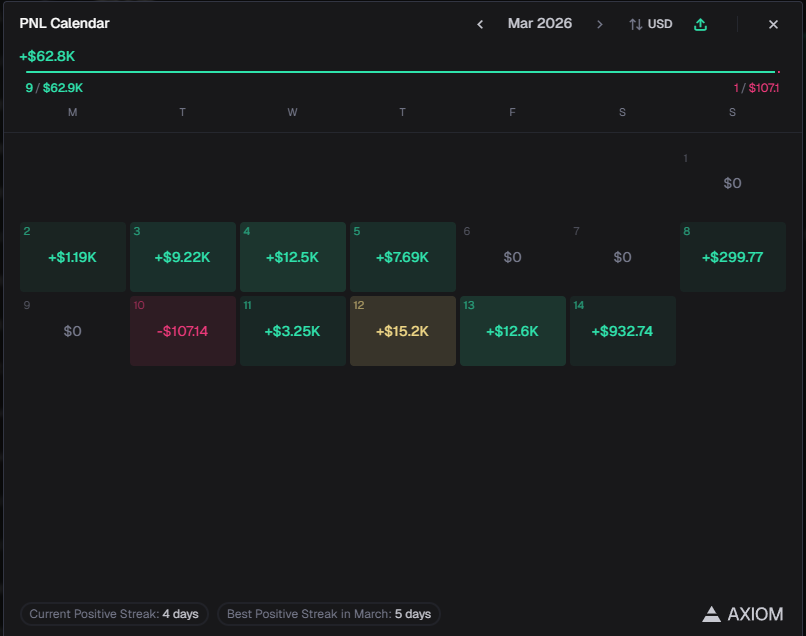The height and width of the screenshot is (636, 806).
Task: Toggle USD currency display
Action: [650, 24]
